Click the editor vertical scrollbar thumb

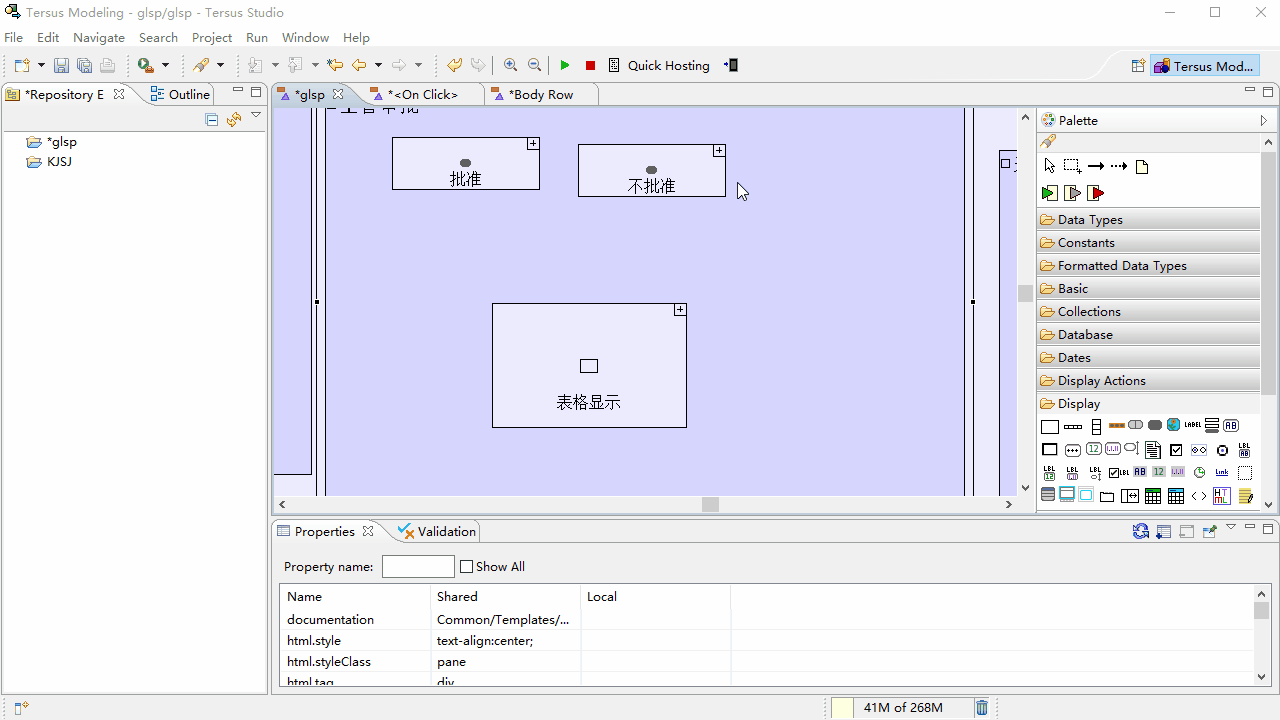click(1025, 293)
